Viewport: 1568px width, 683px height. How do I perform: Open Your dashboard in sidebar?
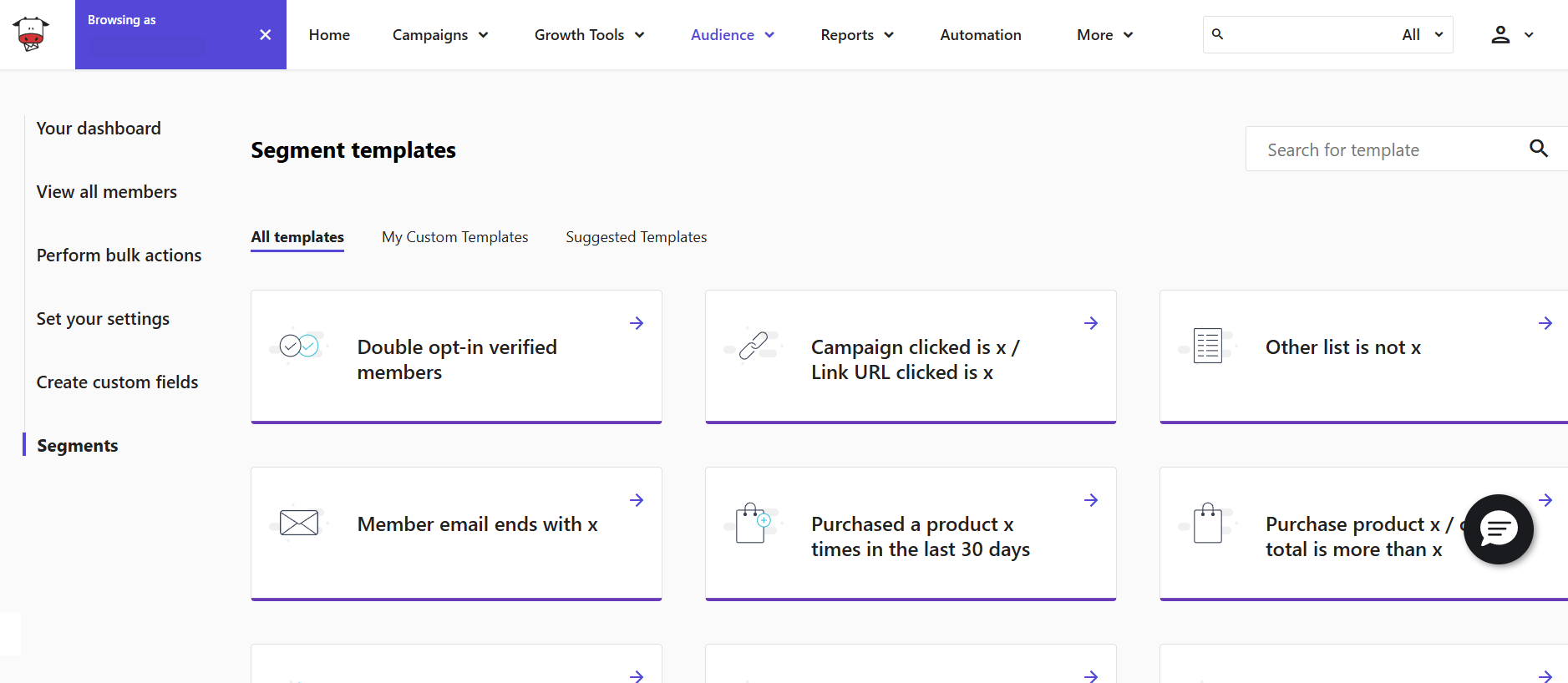[x=99, y=129]
